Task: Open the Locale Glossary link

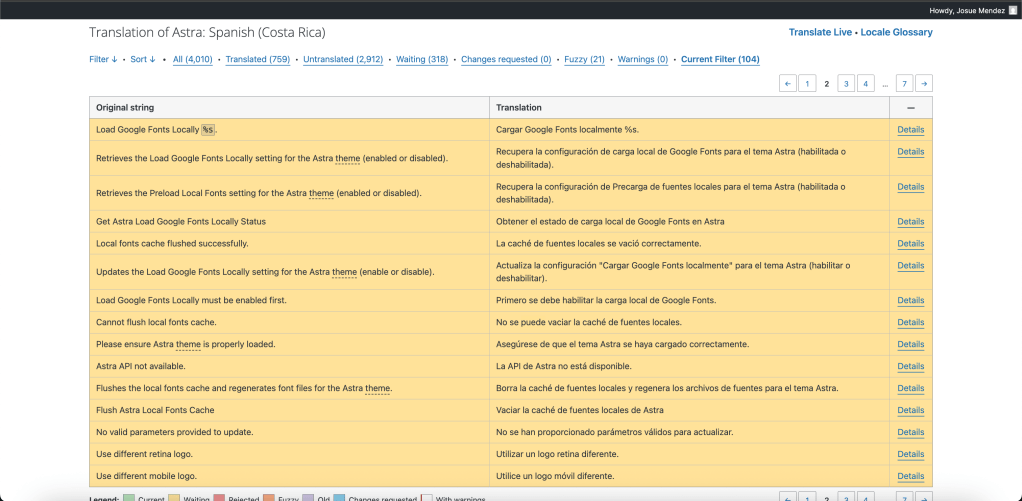Action: 896,32
